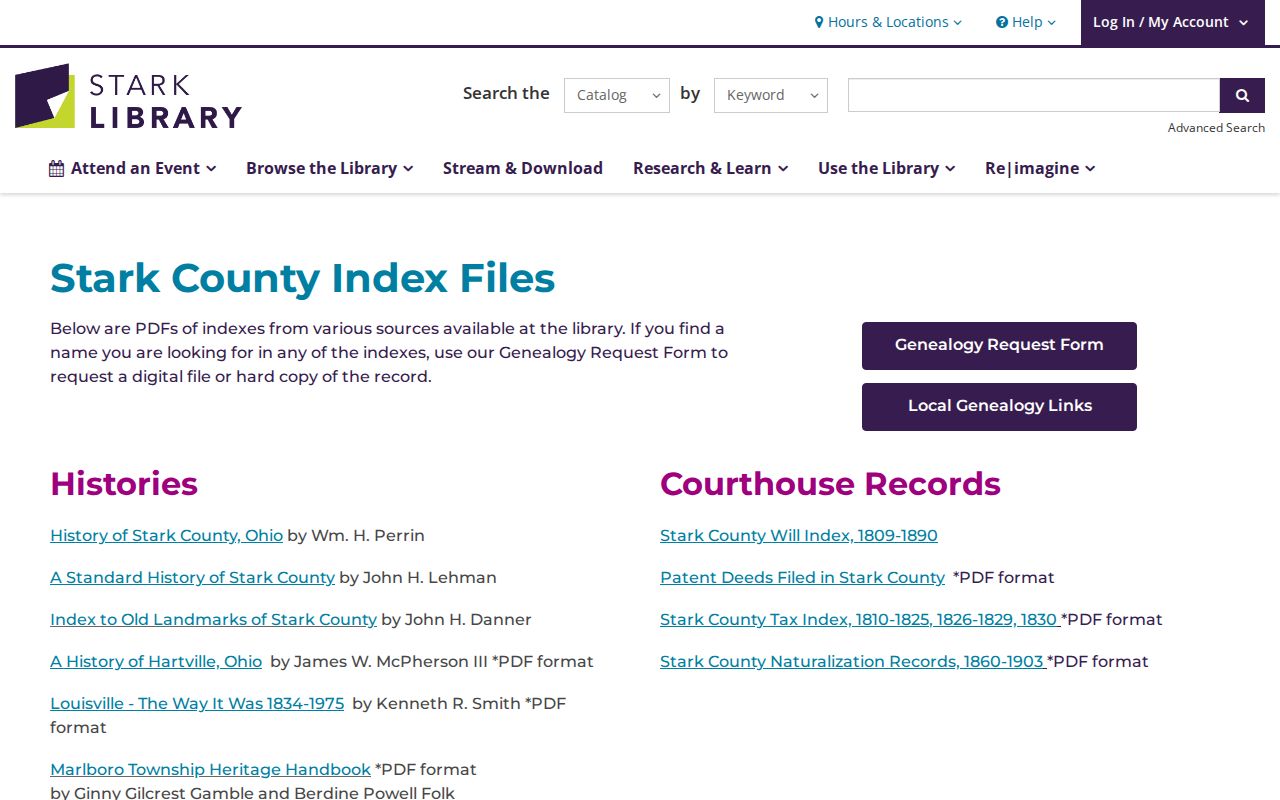Click the Genealogy Request Form button
1280x800 pixels.
coord(999,346)
